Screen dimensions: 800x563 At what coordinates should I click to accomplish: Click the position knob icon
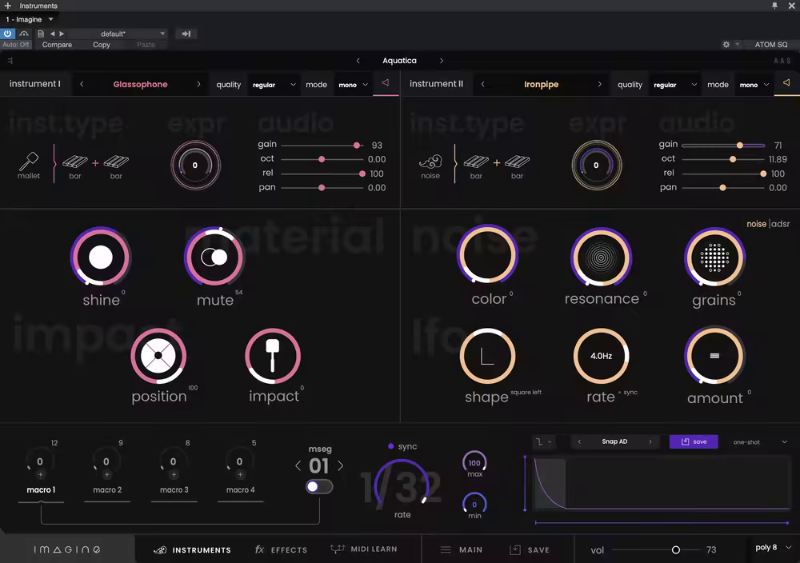158,355
